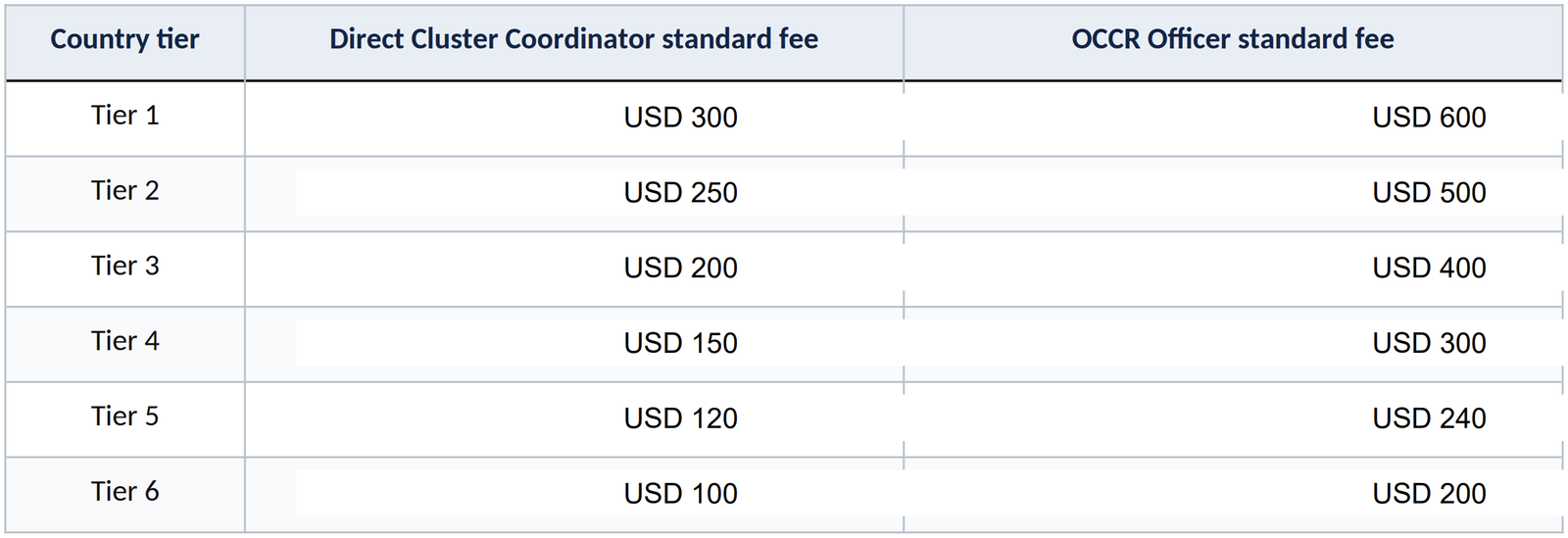Click the OCCR Officer standard fee header

1233,39
